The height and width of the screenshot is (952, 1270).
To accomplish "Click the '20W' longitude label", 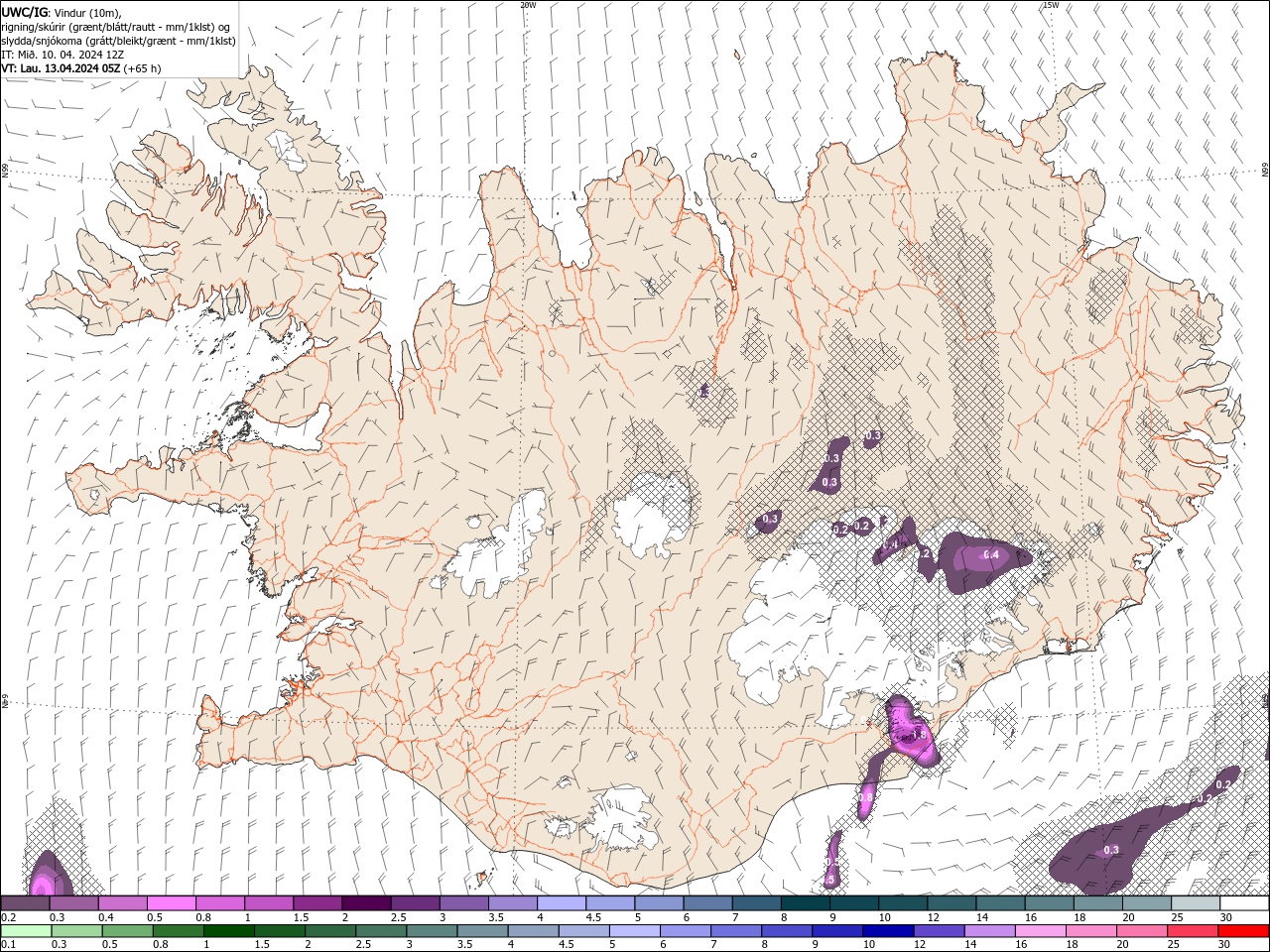I will [x=528, y=5].
